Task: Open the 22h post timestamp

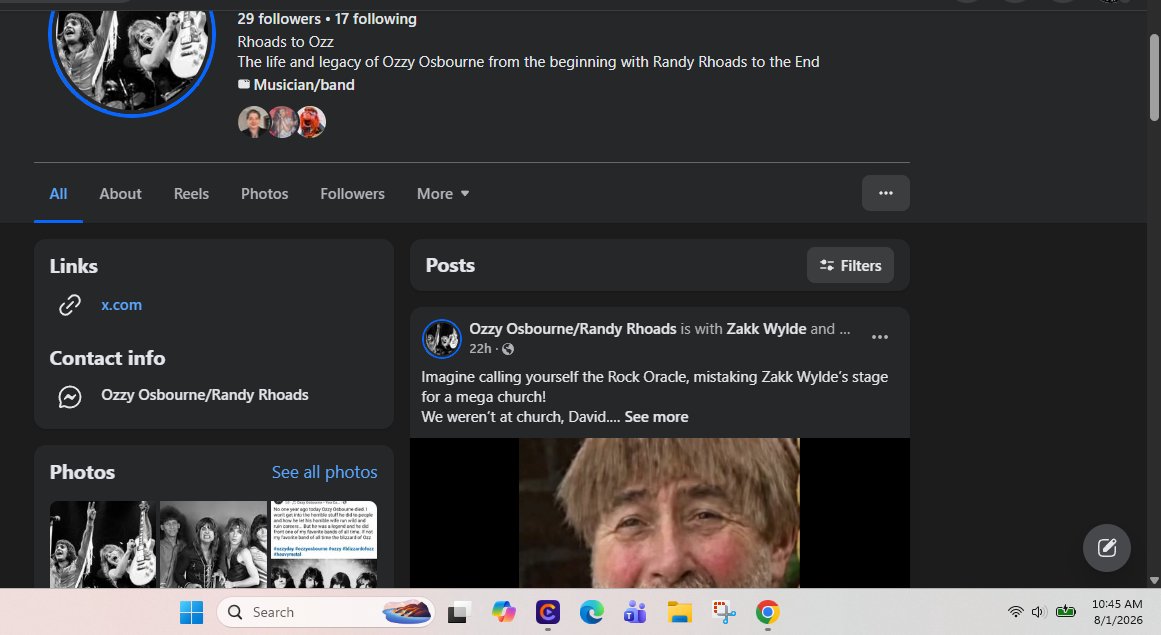Action: pyautogui.click(x=480, y=349)
